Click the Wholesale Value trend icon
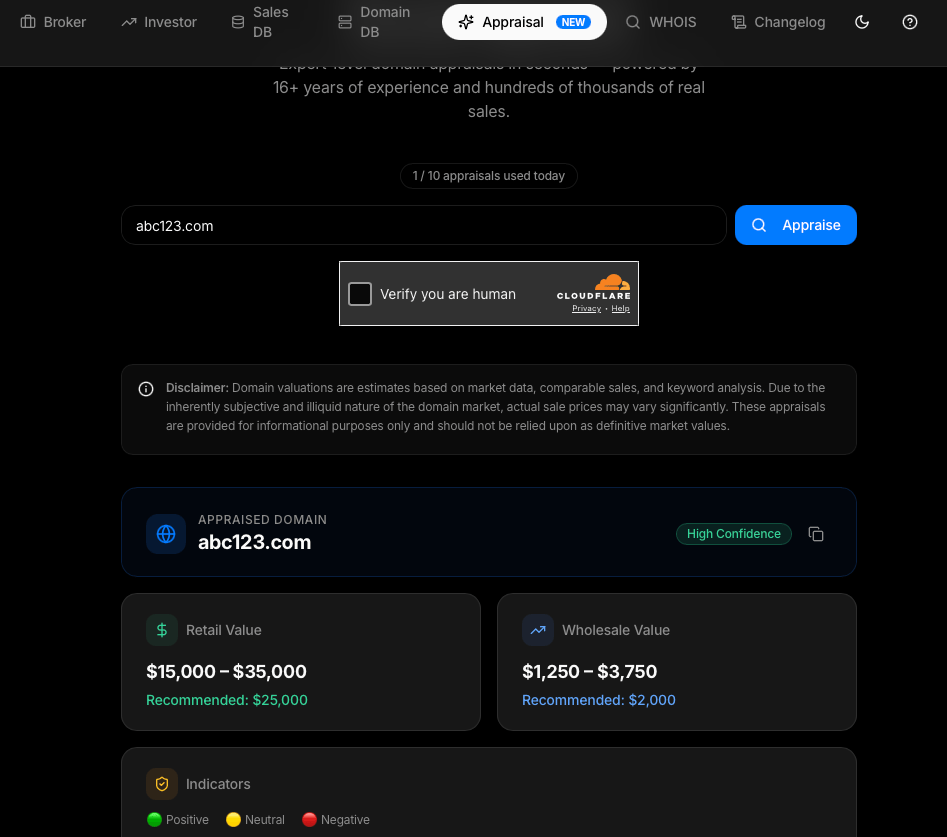This screenshot has height=837, width=947. click(x=538, y=630)
